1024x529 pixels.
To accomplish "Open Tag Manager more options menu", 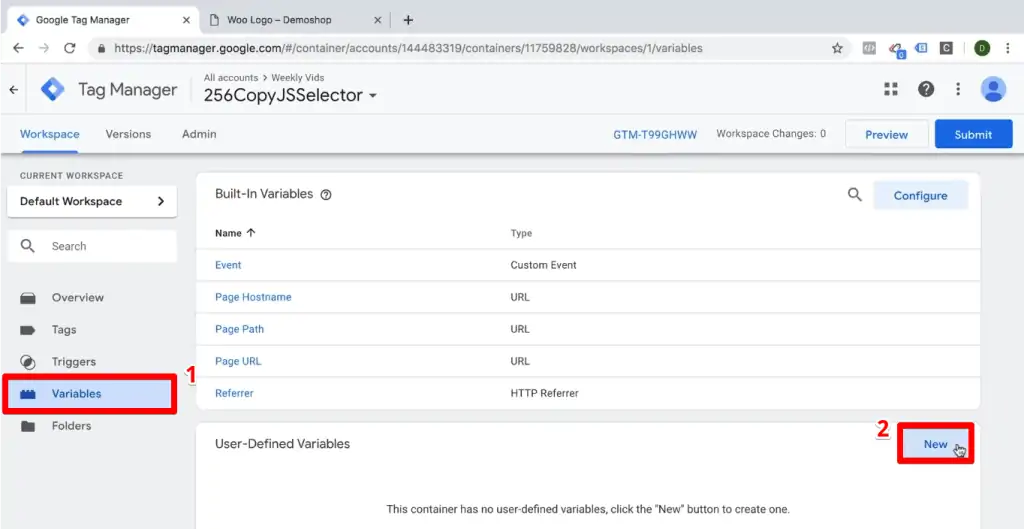I will [x=958, y=89].
